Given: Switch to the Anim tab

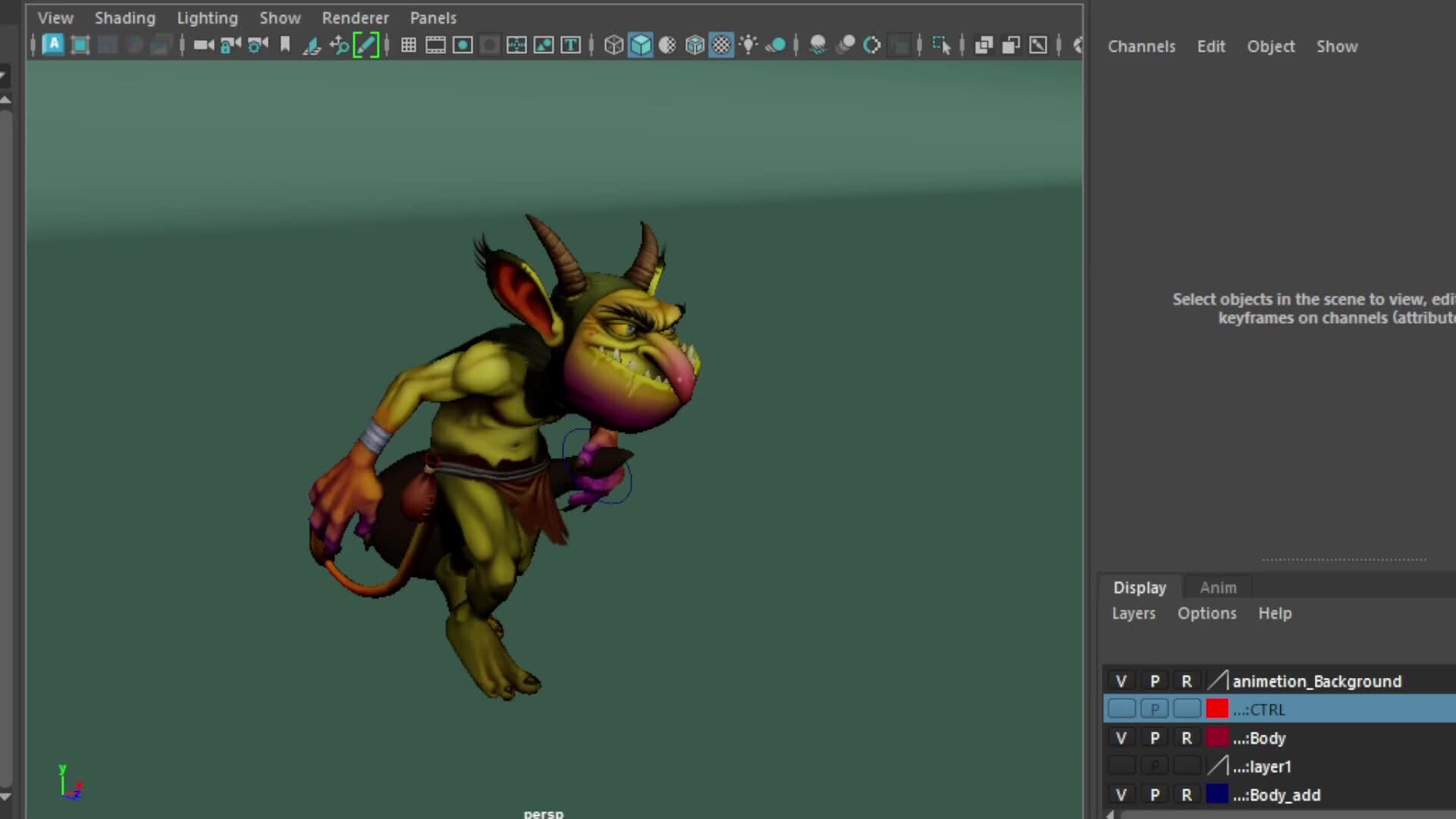Looking at the screenshot, I should [x=1218, y=587].
